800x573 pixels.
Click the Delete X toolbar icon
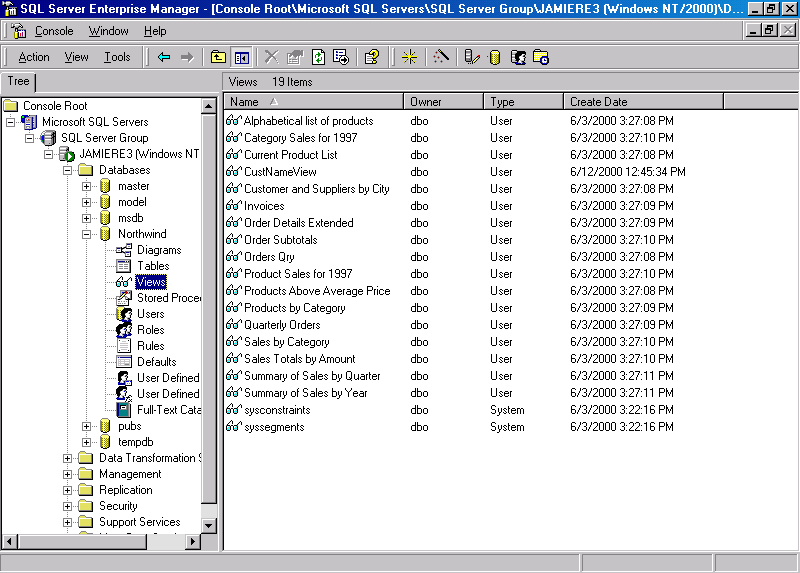[x=272, y=57]
